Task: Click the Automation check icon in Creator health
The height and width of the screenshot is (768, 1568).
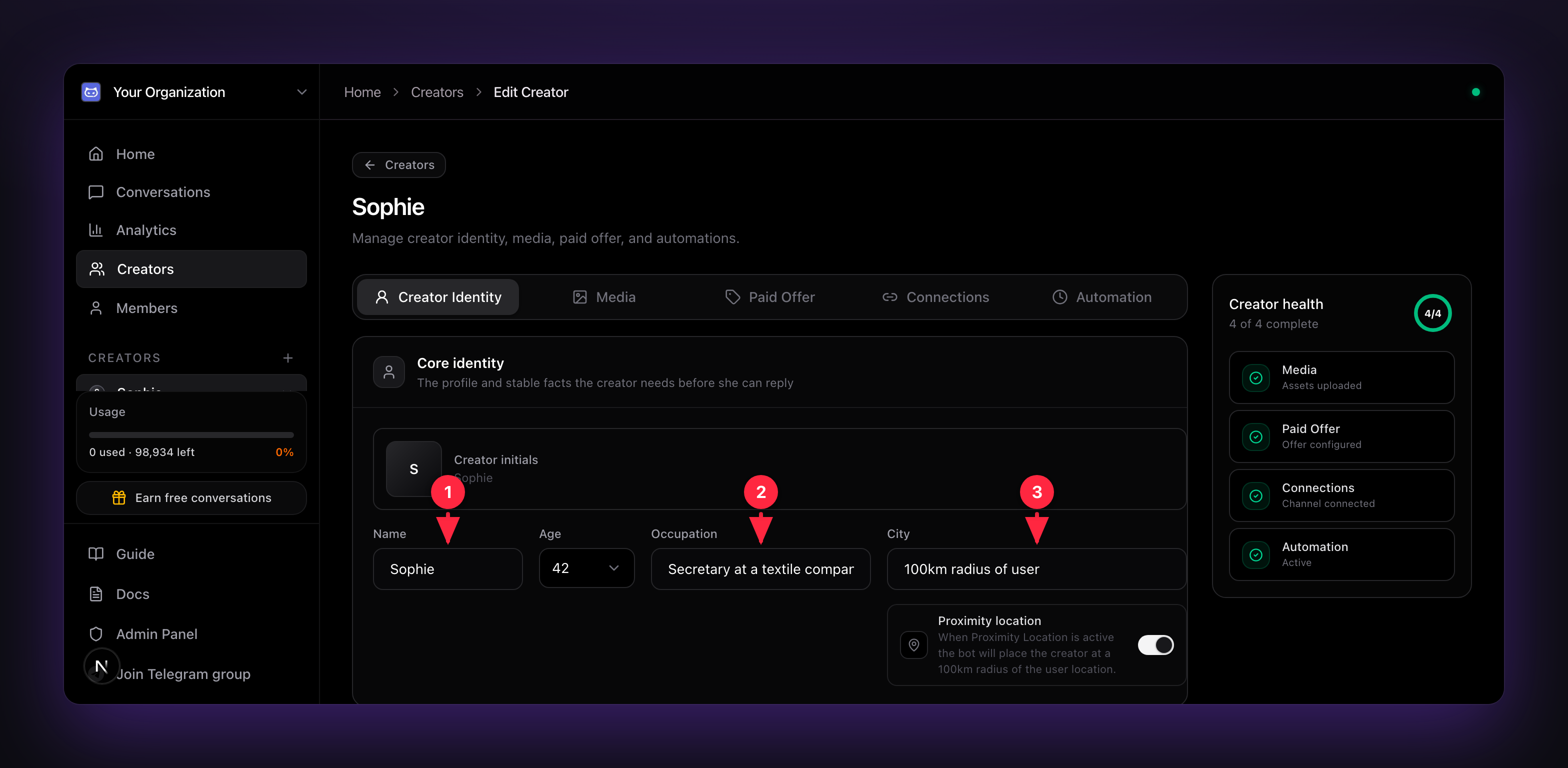Action: coord(1255,554)
